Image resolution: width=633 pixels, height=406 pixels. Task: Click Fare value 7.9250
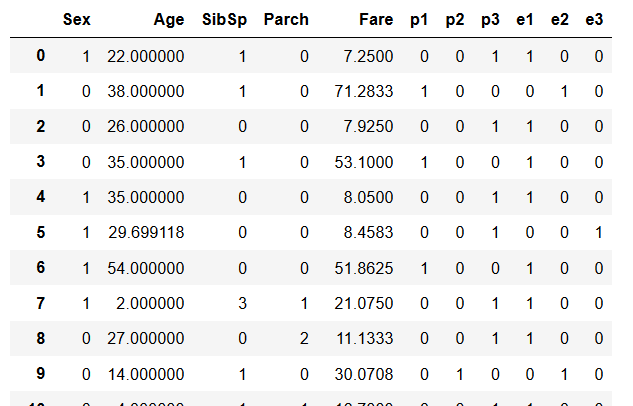tap(368, 126)
